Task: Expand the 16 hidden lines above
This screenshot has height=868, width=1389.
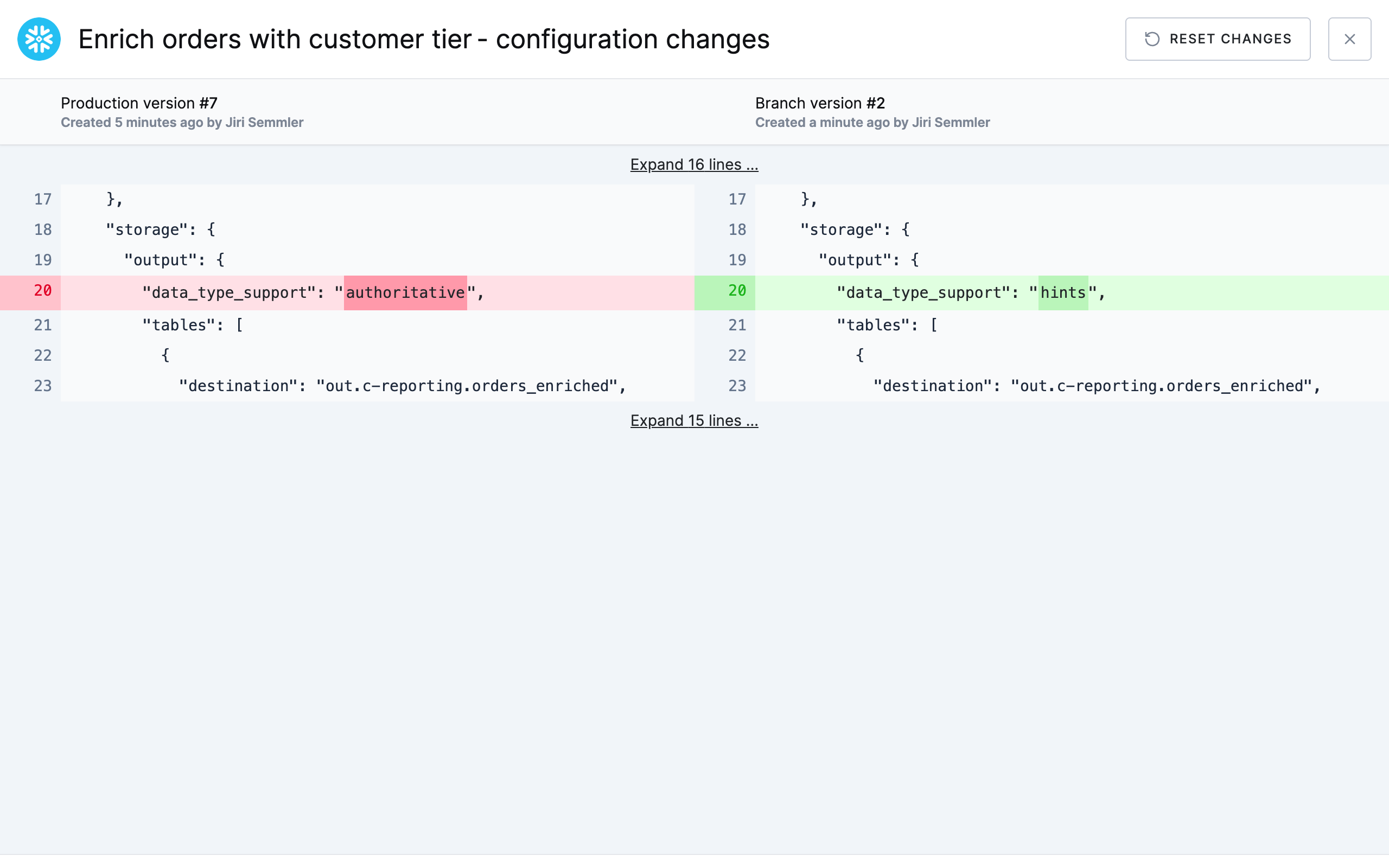Action: point(694,165)
